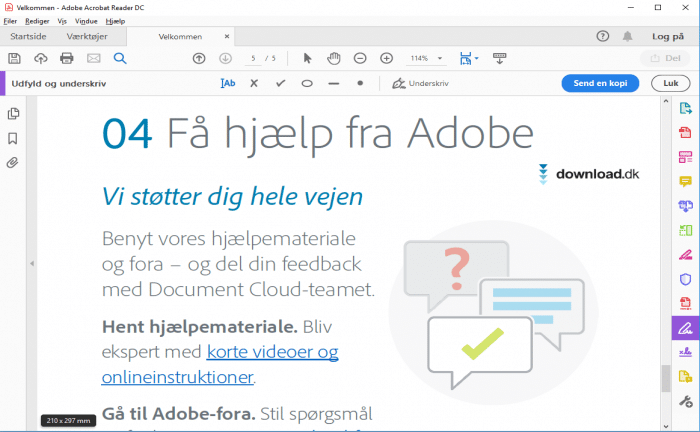
Task: Close the Velkommen tab
Action: point(227,37)
